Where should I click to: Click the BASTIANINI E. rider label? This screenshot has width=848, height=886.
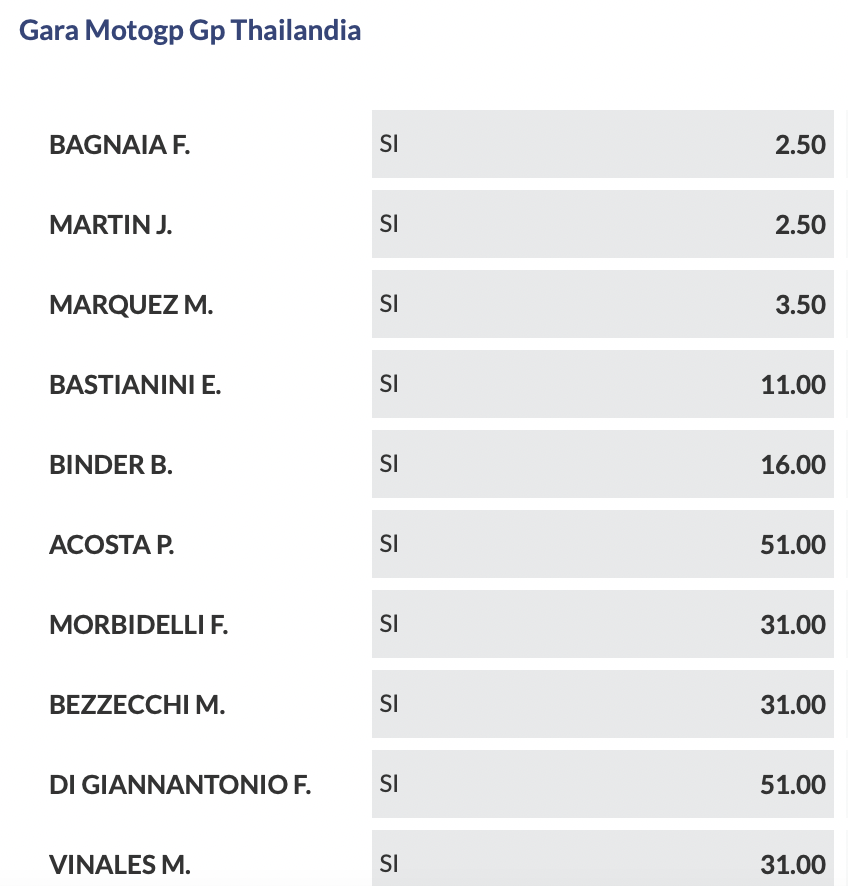135,385
